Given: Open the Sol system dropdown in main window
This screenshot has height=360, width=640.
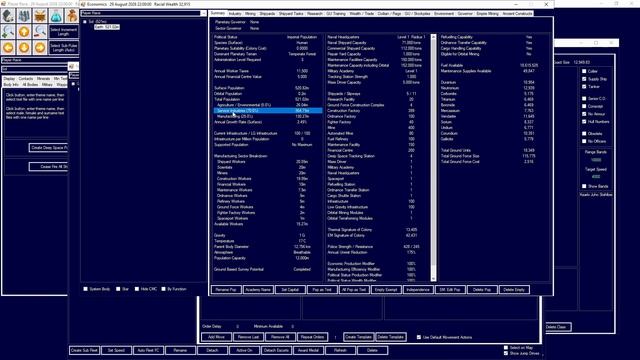Looking at the screenshot, I should pos(35,69).
